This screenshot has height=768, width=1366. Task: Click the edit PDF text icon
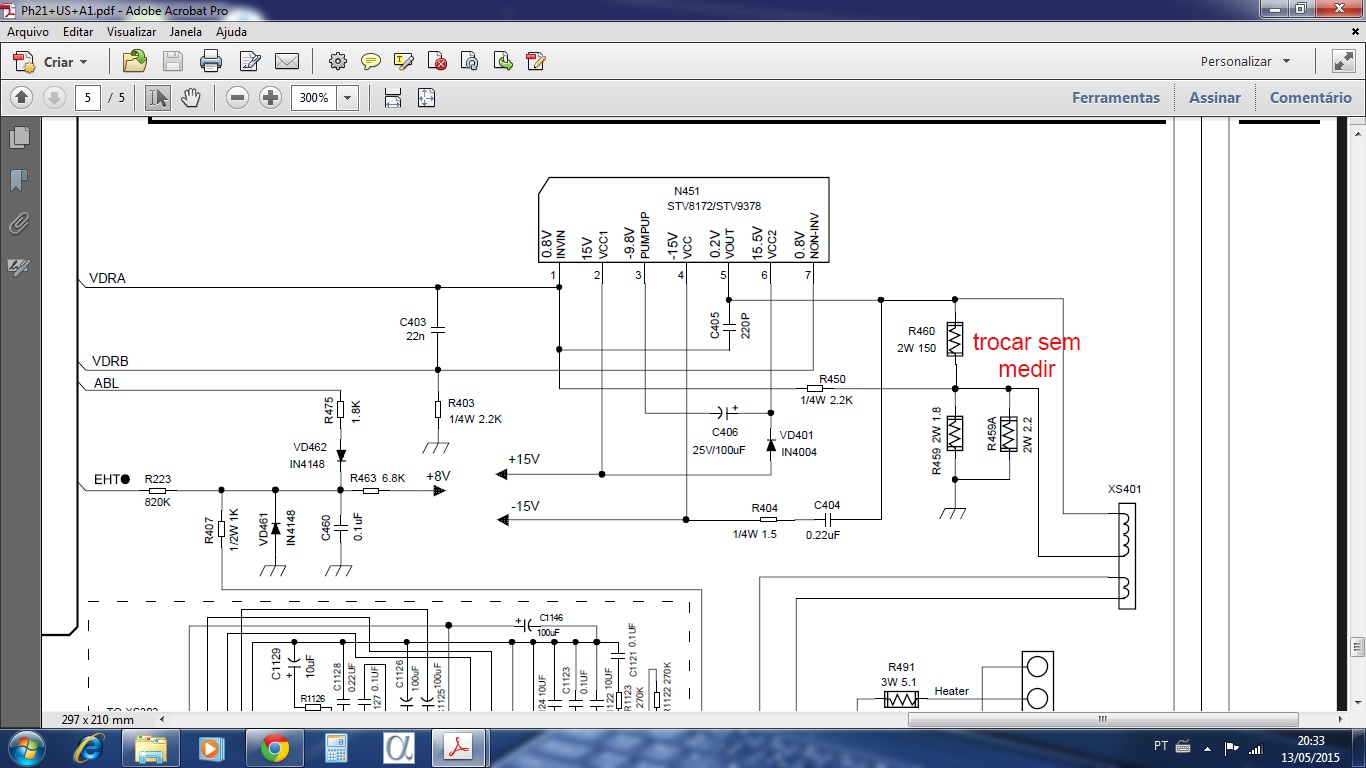536,61
